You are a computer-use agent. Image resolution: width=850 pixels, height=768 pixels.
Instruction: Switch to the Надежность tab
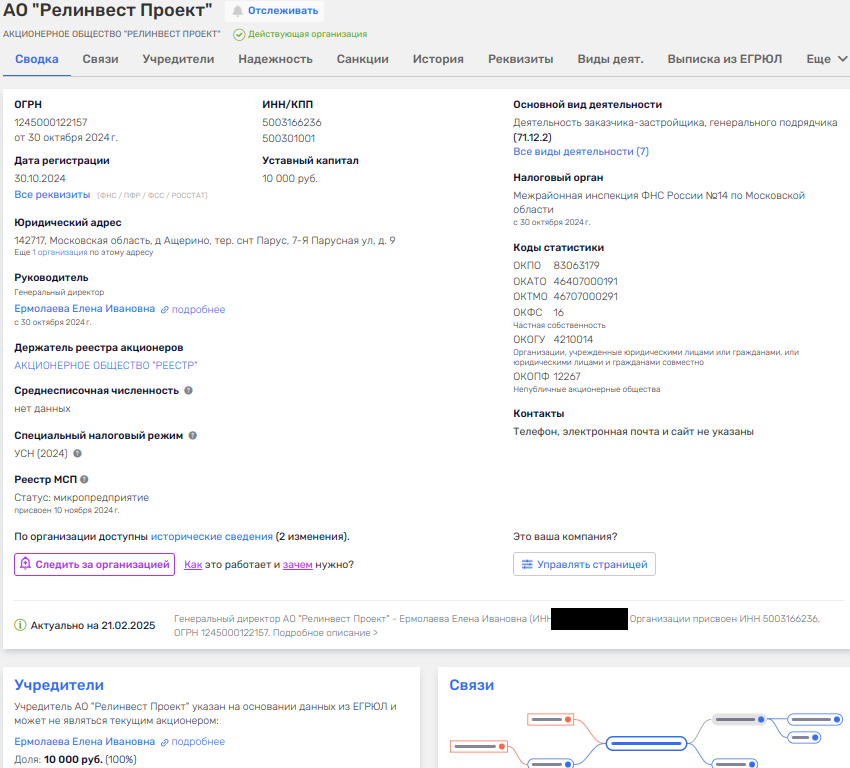point(275,59)
